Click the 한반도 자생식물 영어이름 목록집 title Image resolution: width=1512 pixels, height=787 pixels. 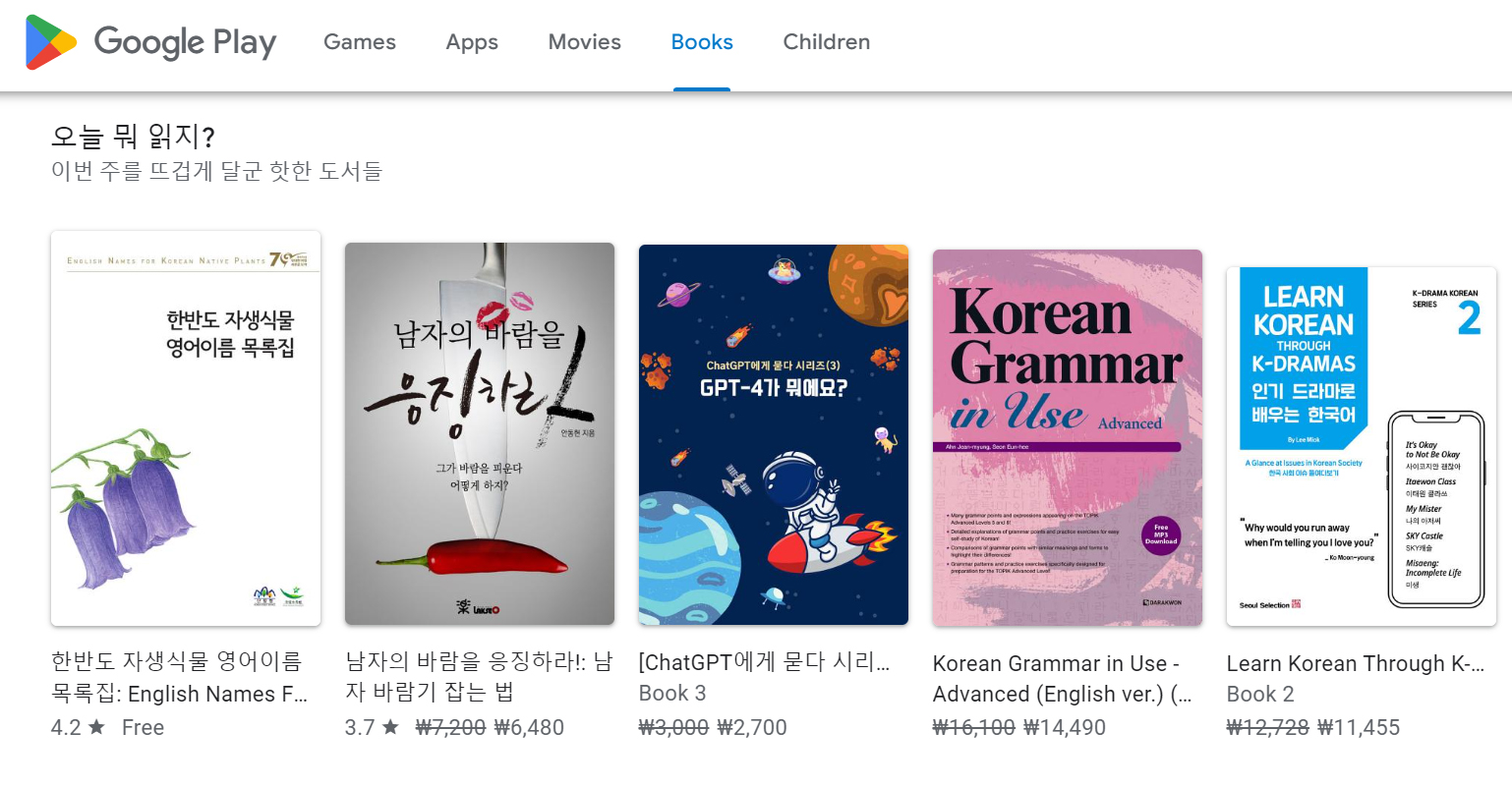180,678
